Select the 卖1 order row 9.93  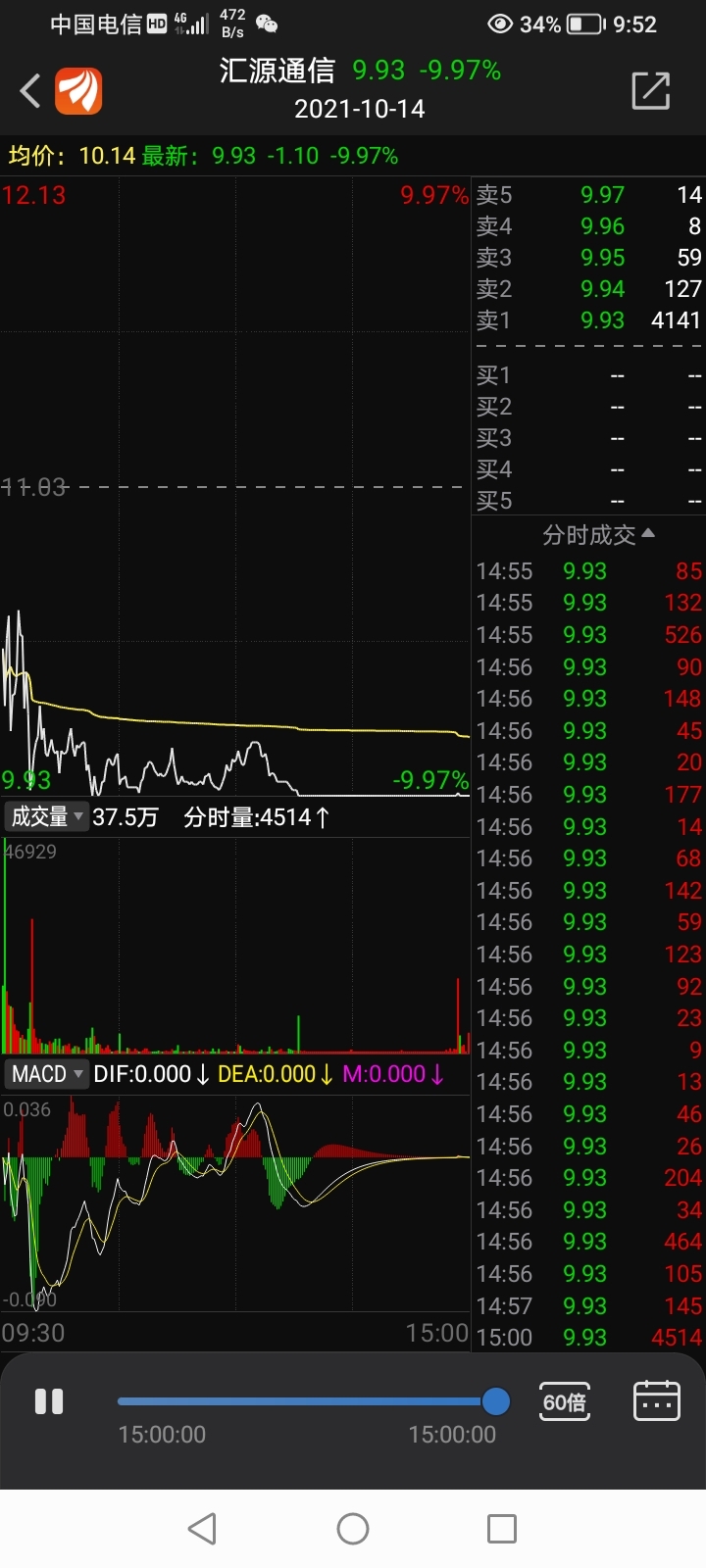pyautogui.click(x=588, y=320)
